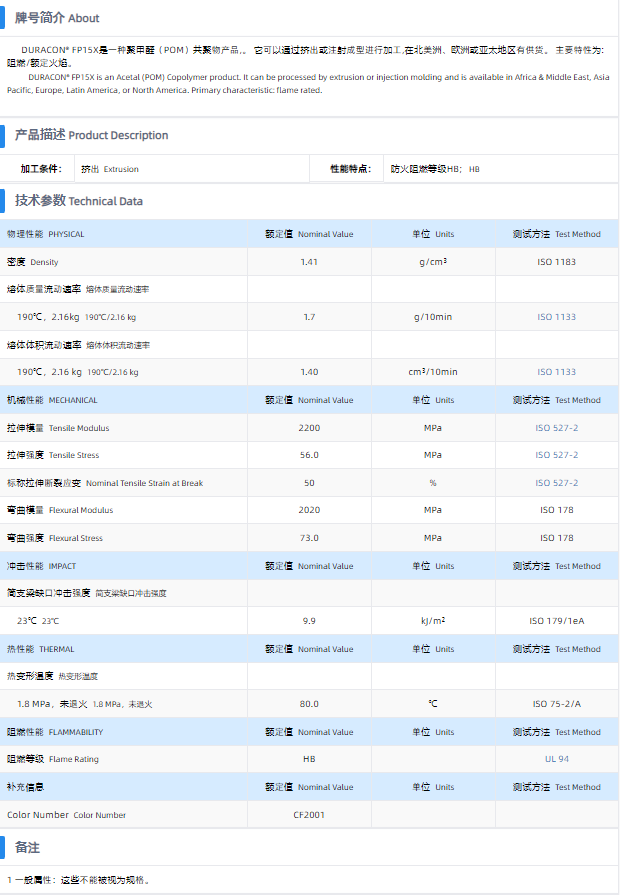620x895 pixels.
Task: Select the ISO 179/1eA test method cell
Action: click(556, 621)
